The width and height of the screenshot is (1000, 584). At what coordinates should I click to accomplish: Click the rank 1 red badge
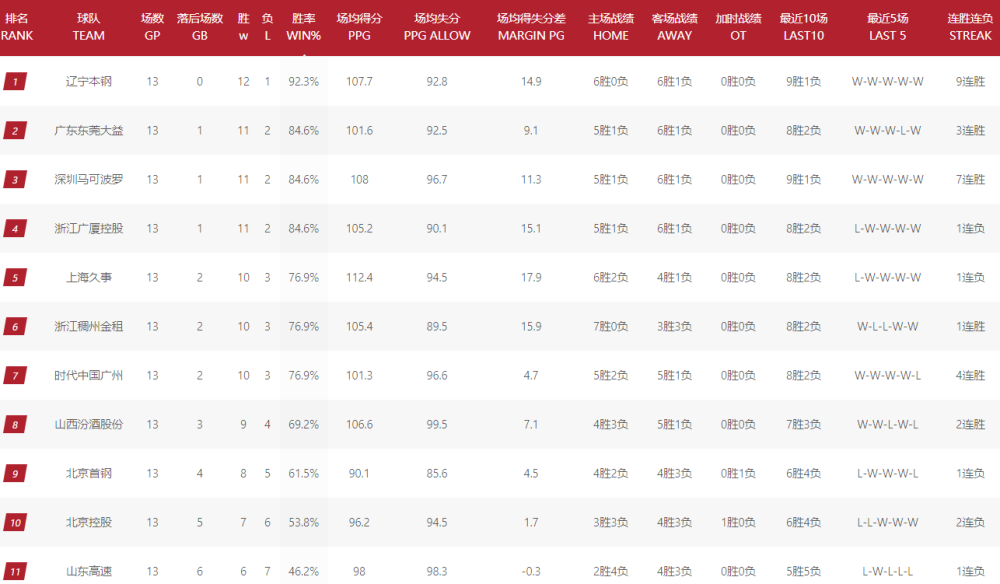(x=15, y=82)
